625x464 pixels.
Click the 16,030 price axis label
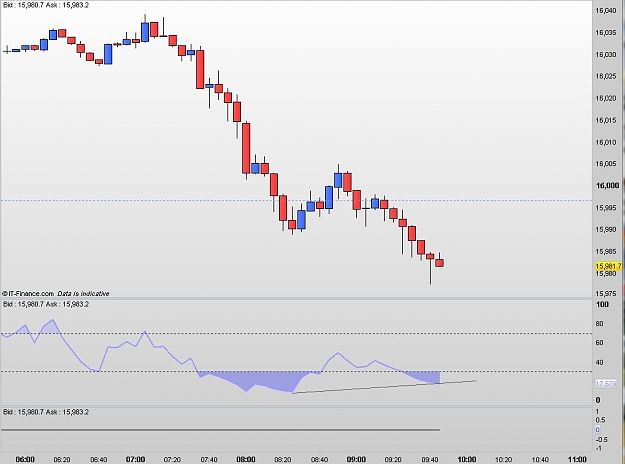point(606,55)
